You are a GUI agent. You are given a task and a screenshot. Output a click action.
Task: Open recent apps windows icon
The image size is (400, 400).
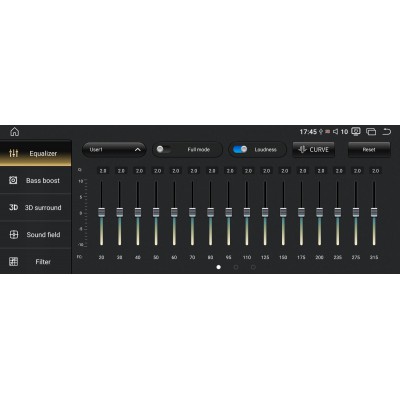click(x=371, y=132)
